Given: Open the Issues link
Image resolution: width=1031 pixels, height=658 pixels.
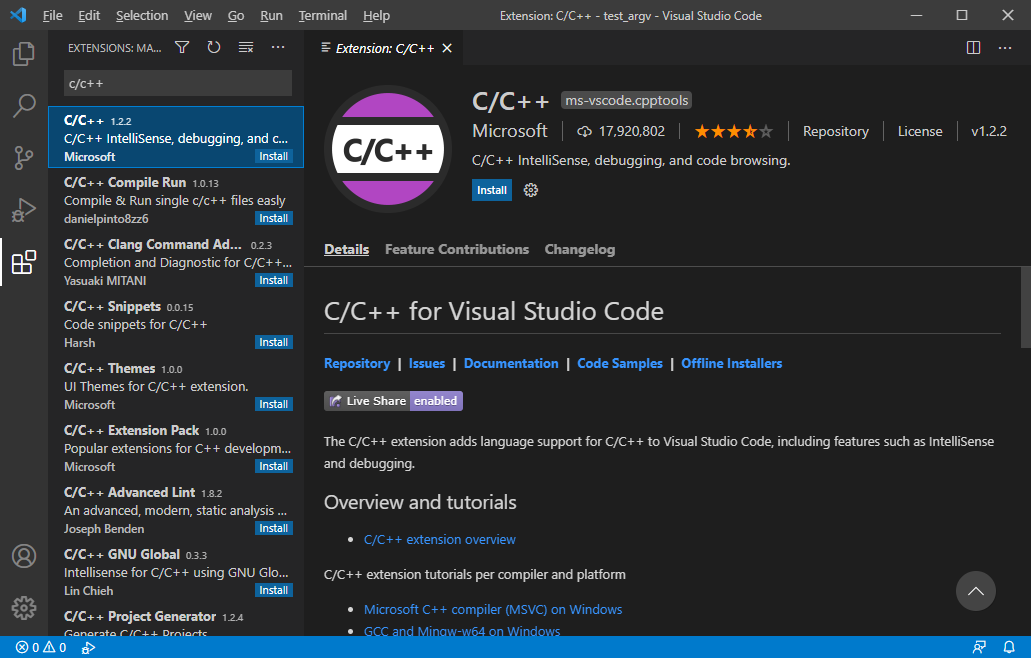Looking at the screenshot, I should pyautogui.click(x=427, y=364).
